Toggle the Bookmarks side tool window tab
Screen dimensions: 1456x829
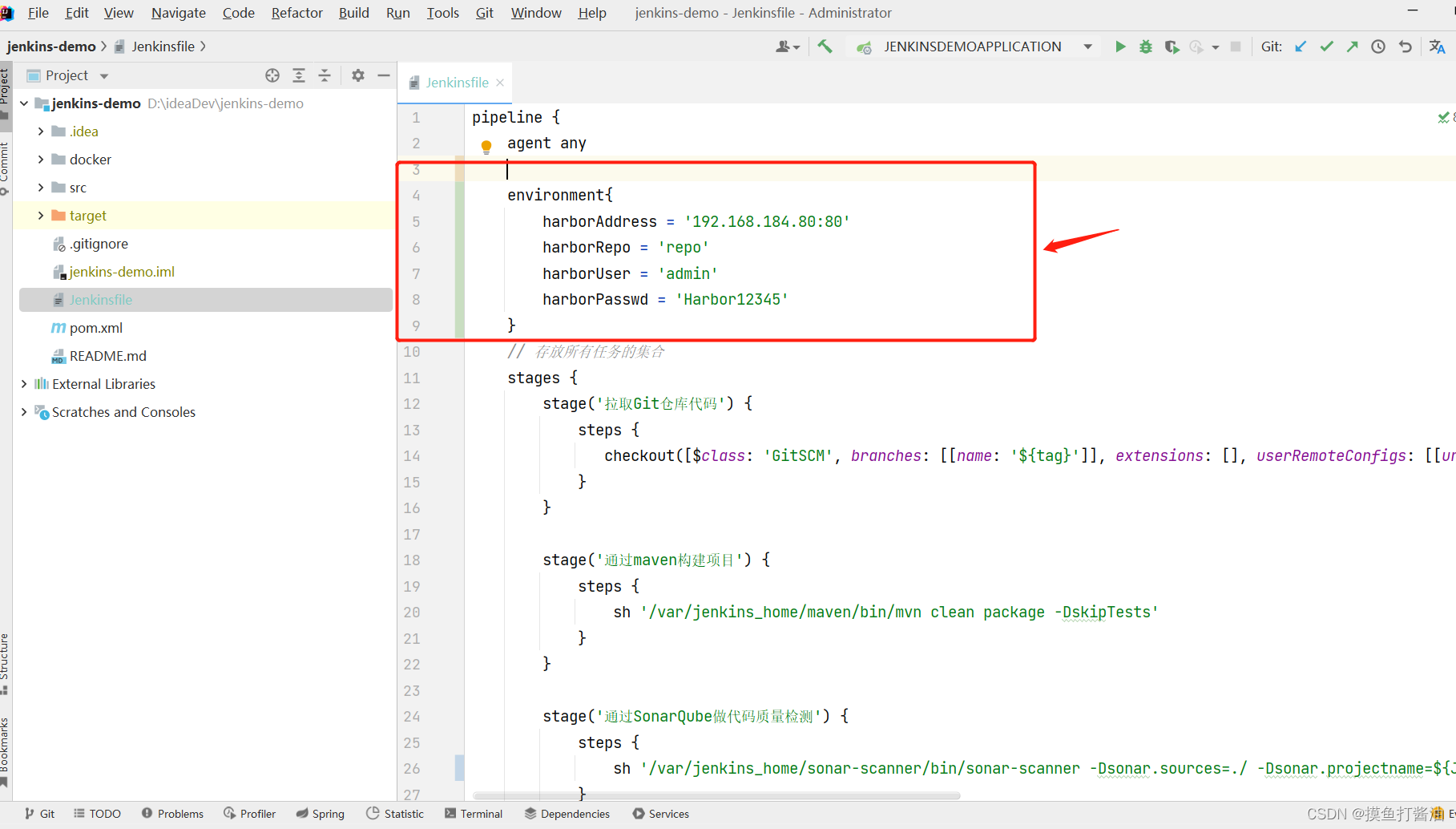coord(5,752)
